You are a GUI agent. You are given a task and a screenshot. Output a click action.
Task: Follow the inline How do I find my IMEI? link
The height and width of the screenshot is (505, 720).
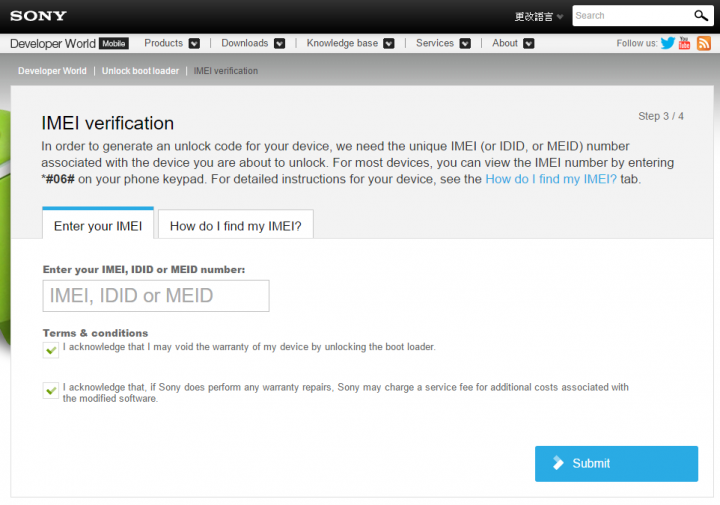click(551, 179)
